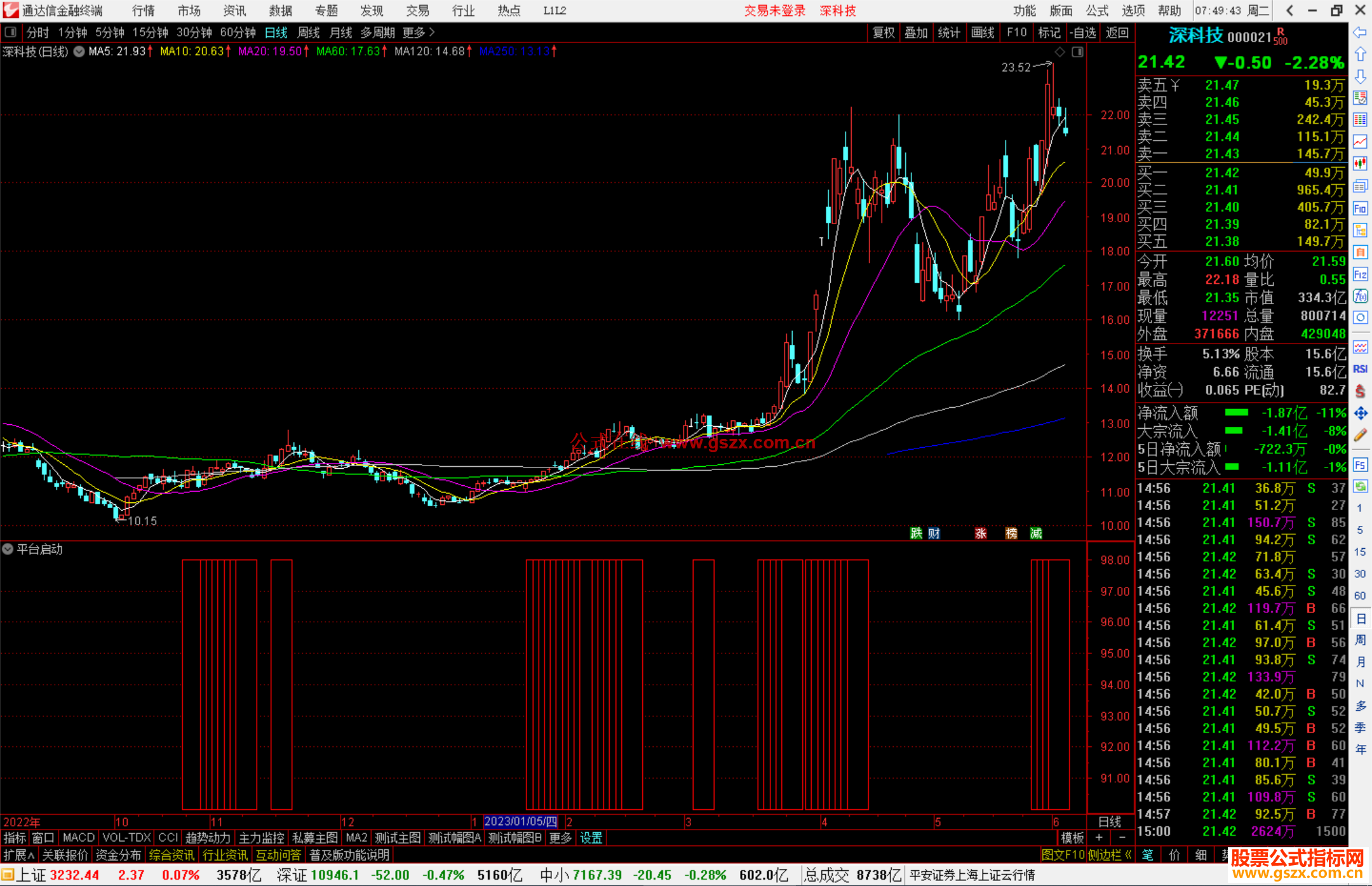
Task: Open the 行情 menu
Action: (143, 11)
